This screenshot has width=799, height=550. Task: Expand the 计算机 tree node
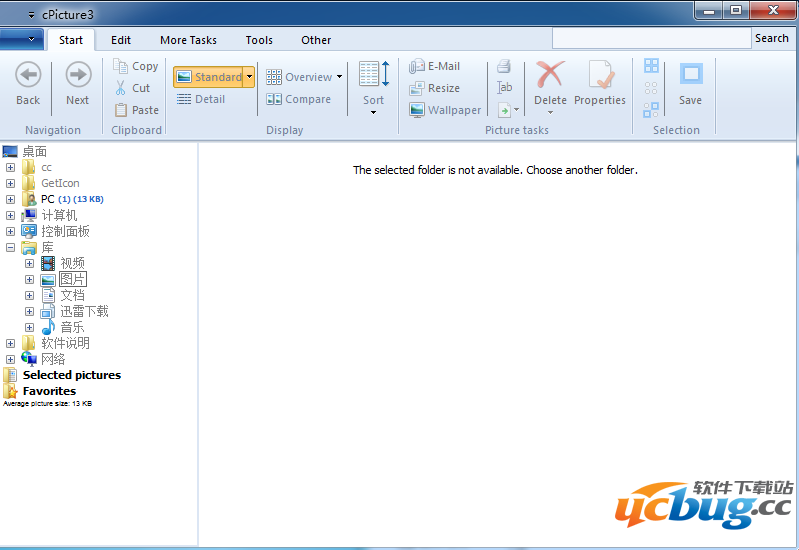(x=10, y=215)
